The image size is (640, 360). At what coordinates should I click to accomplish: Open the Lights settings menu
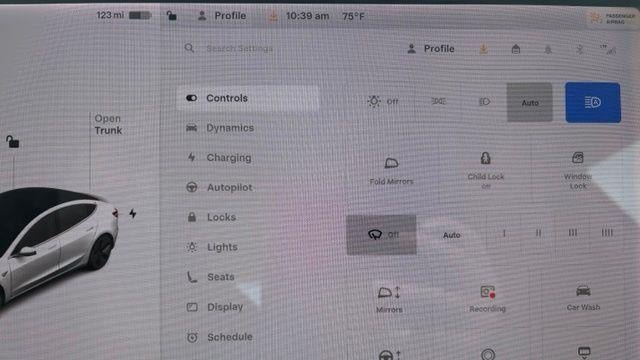(x=212, y=247)
